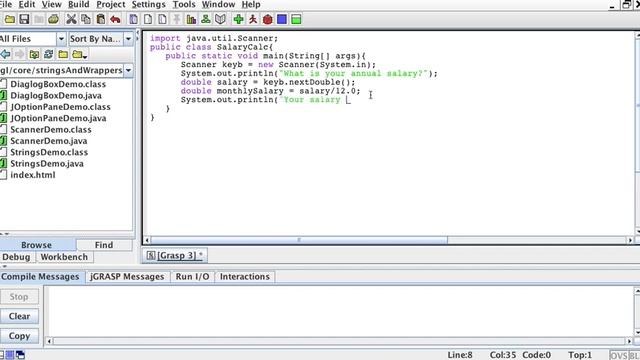Start debugging with the red ladybug icon
640x360 pixels.
click(267, 19)
